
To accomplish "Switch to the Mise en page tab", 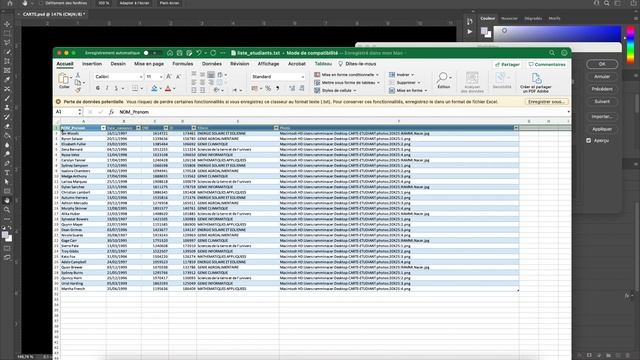I will pyautogui.click(x=149, y=64).
